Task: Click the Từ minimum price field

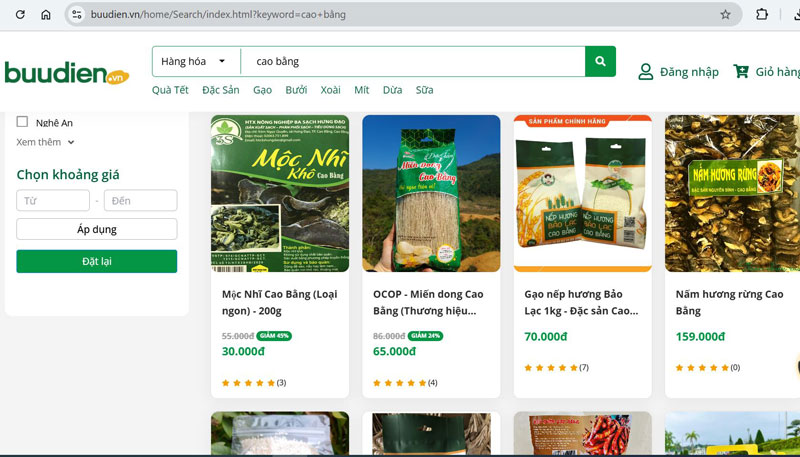Action: (53, 201)
